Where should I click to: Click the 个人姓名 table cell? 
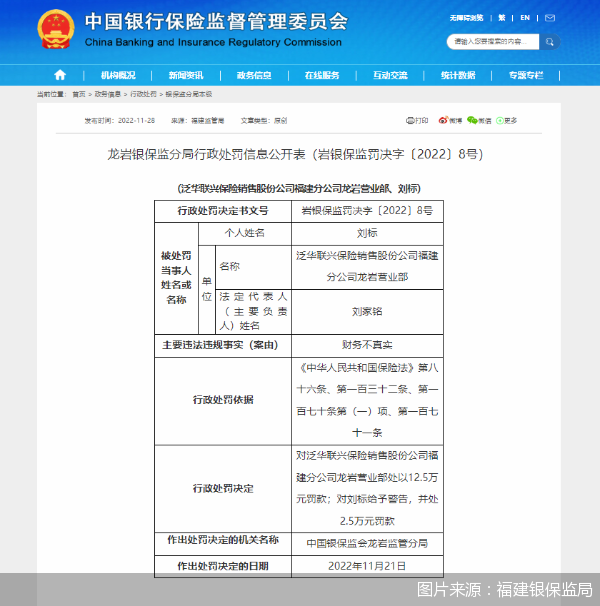coord(245,233)
